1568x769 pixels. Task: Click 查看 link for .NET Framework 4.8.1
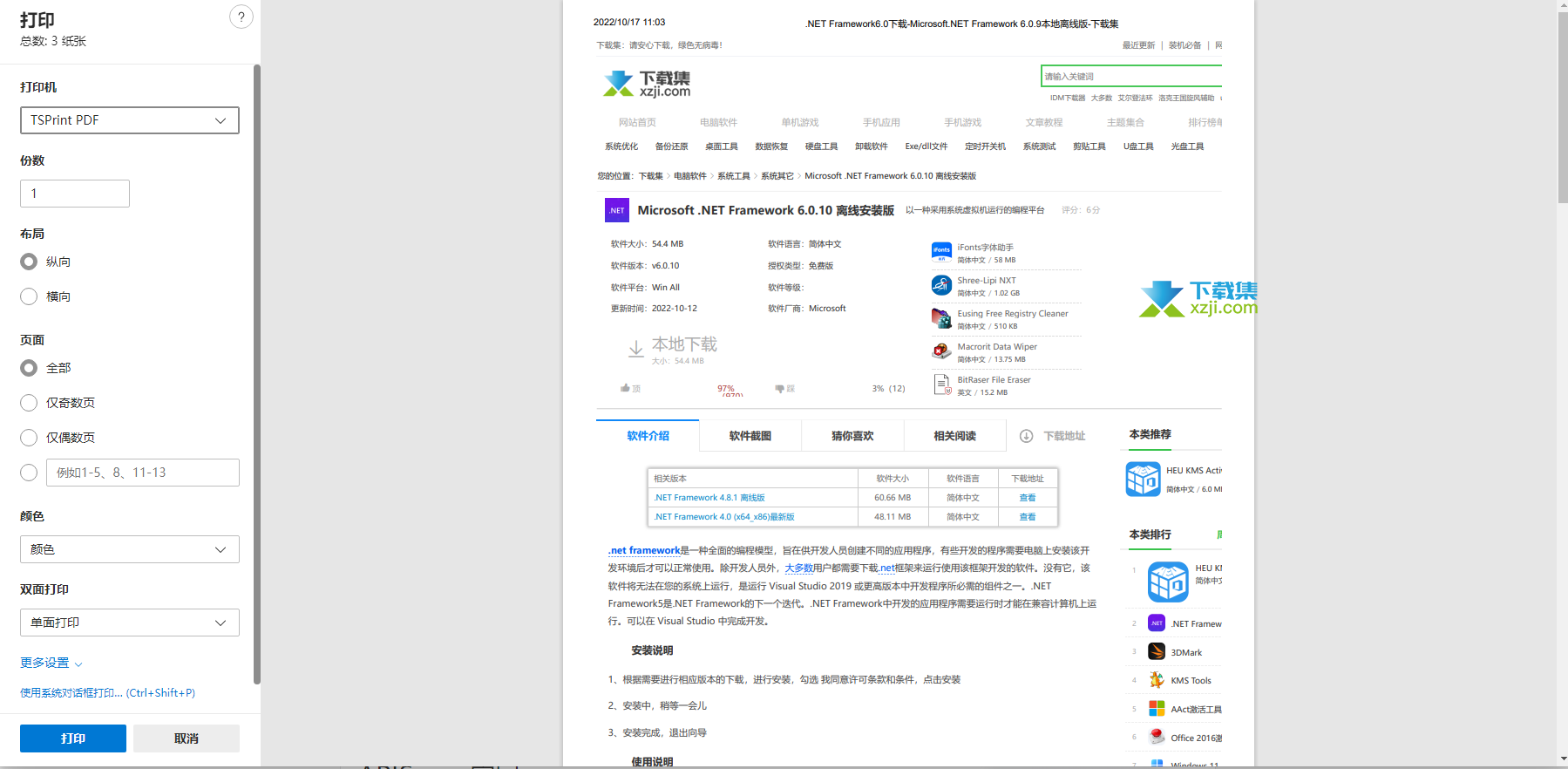pyautogui.click(x=1028, y=498)
